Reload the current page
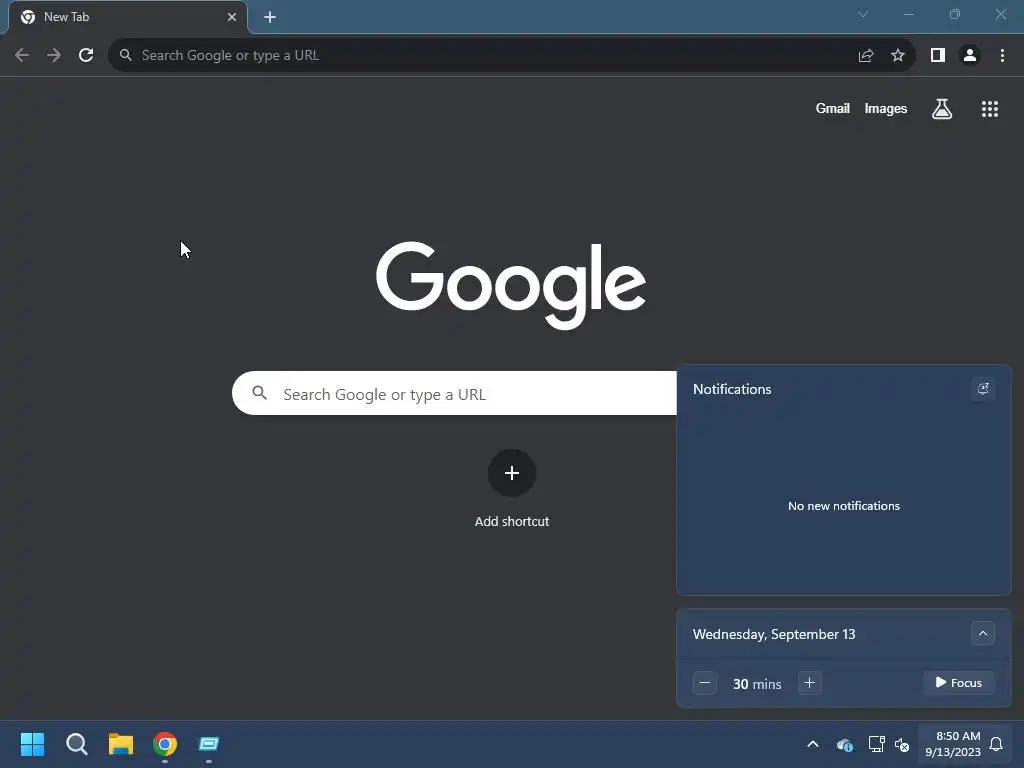This screenshot has width=1024, height=768. (86, 55)
